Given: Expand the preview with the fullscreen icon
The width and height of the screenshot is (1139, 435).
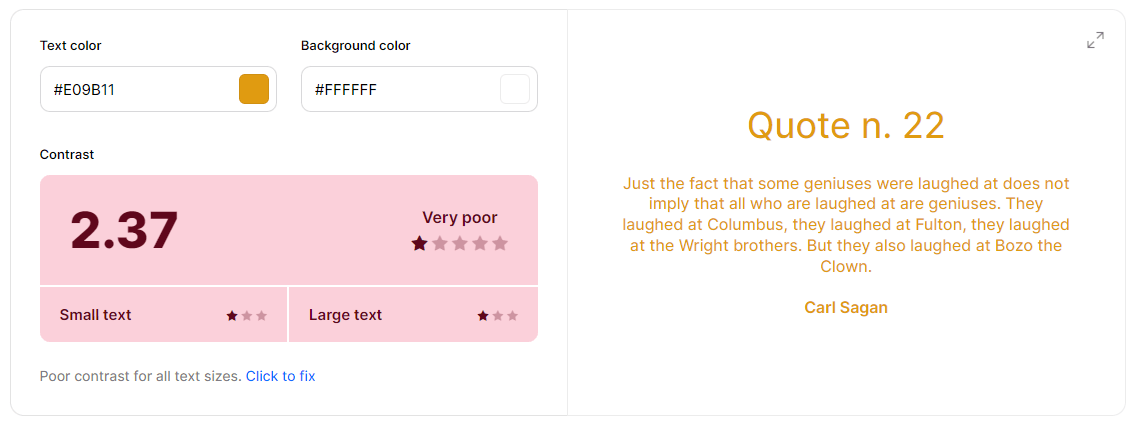Looking at the screenshot, I should 1095,41.
